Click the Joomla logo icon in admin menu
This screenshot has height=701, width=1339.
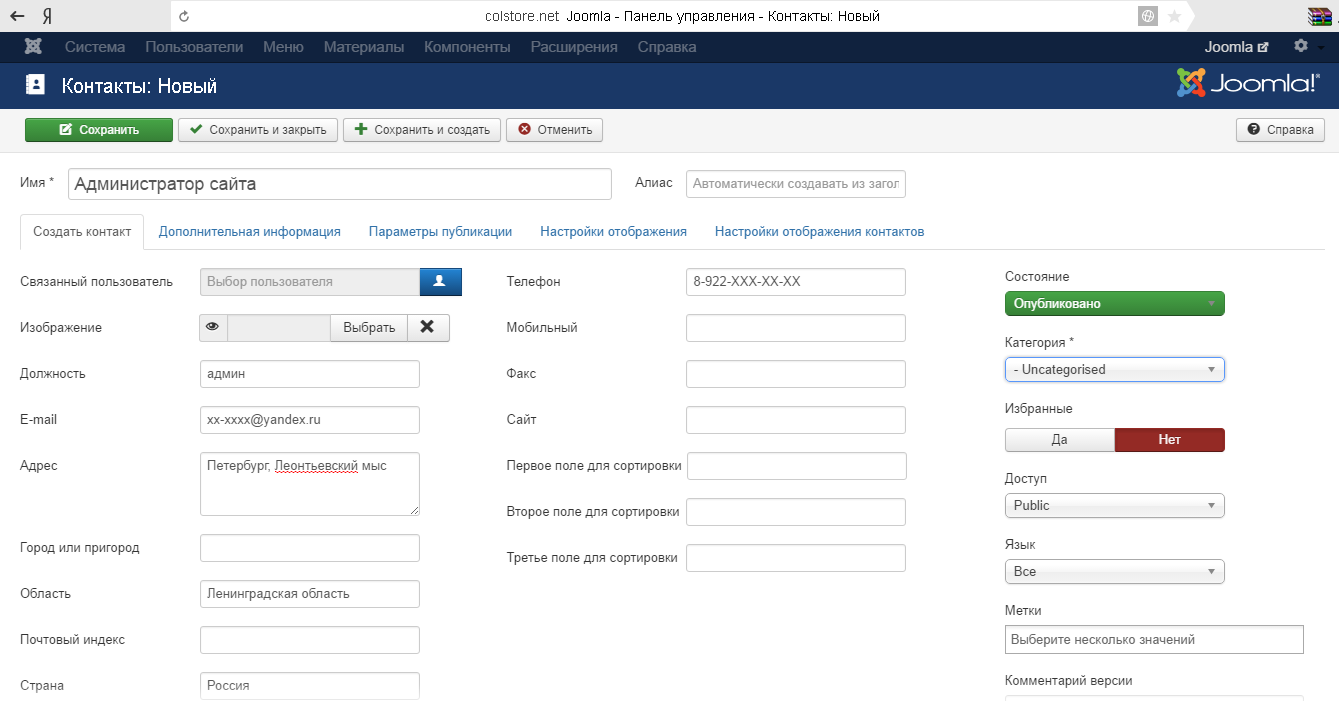(33, 47)
